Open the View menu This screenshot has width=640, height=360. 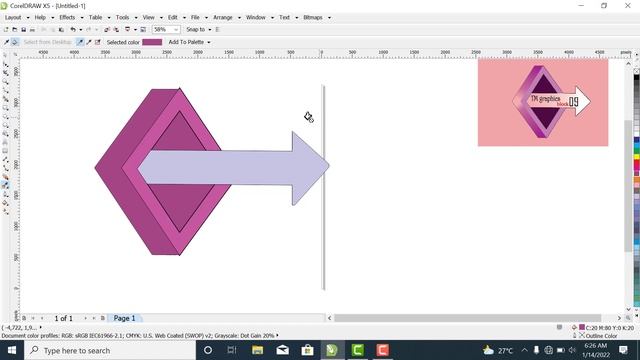pyautogui.click(x=149, y=18)
